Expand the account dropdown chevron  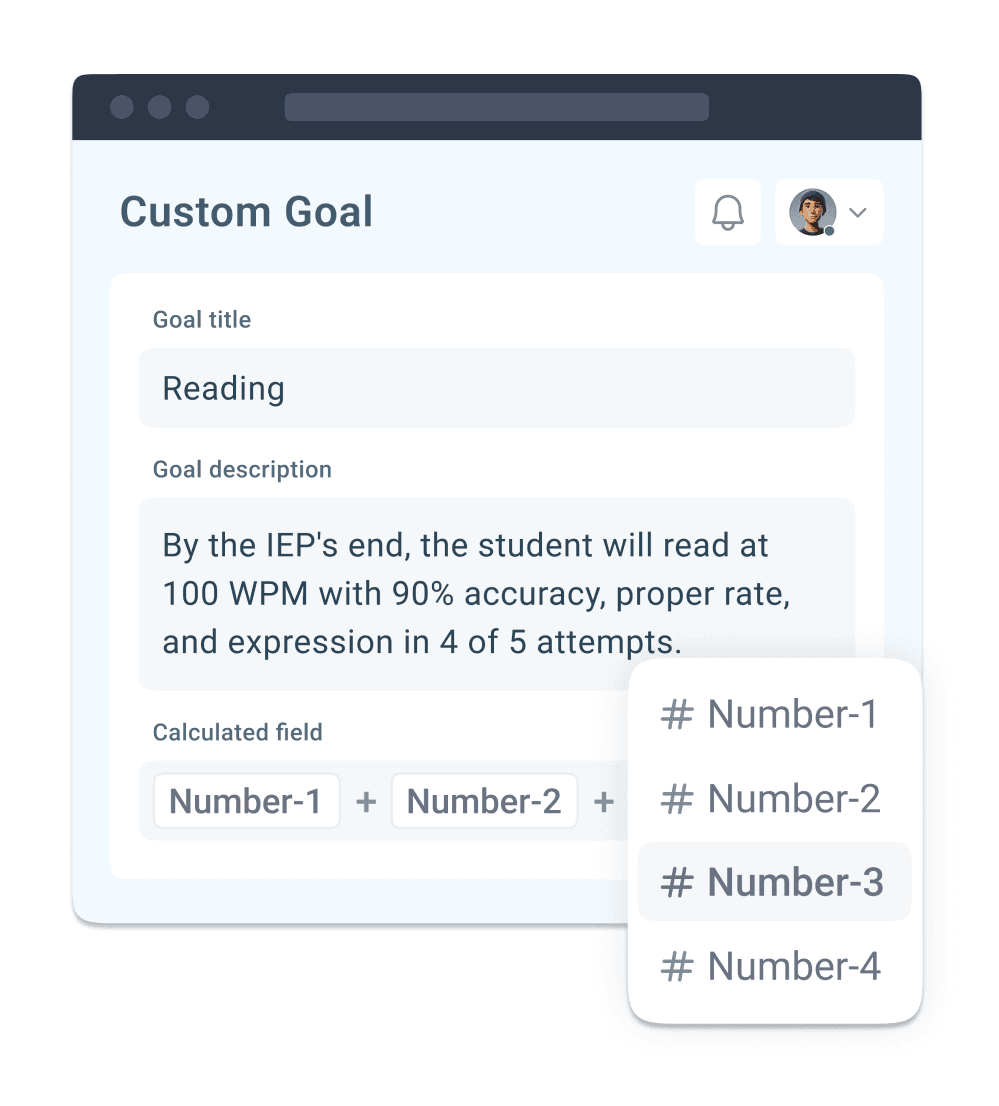pyautogui.click(x=858, y=212)
